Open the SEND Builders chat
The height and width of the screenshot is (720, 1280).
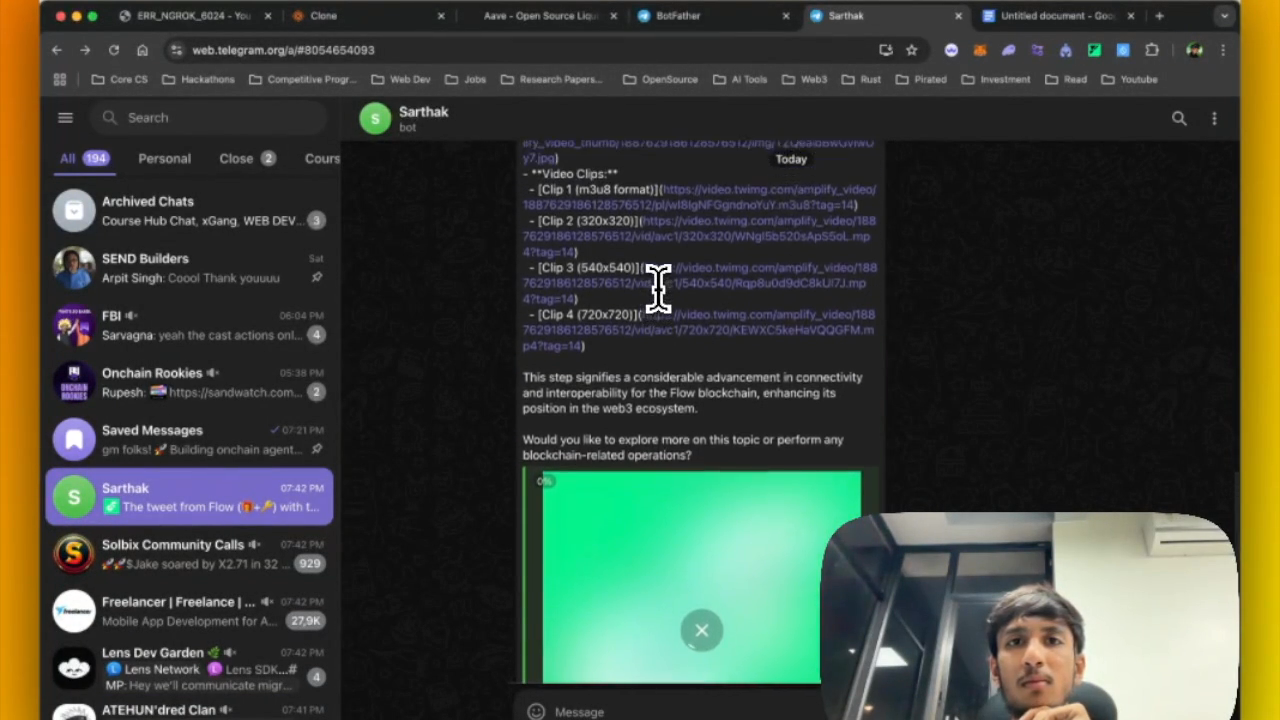point(189,267)
